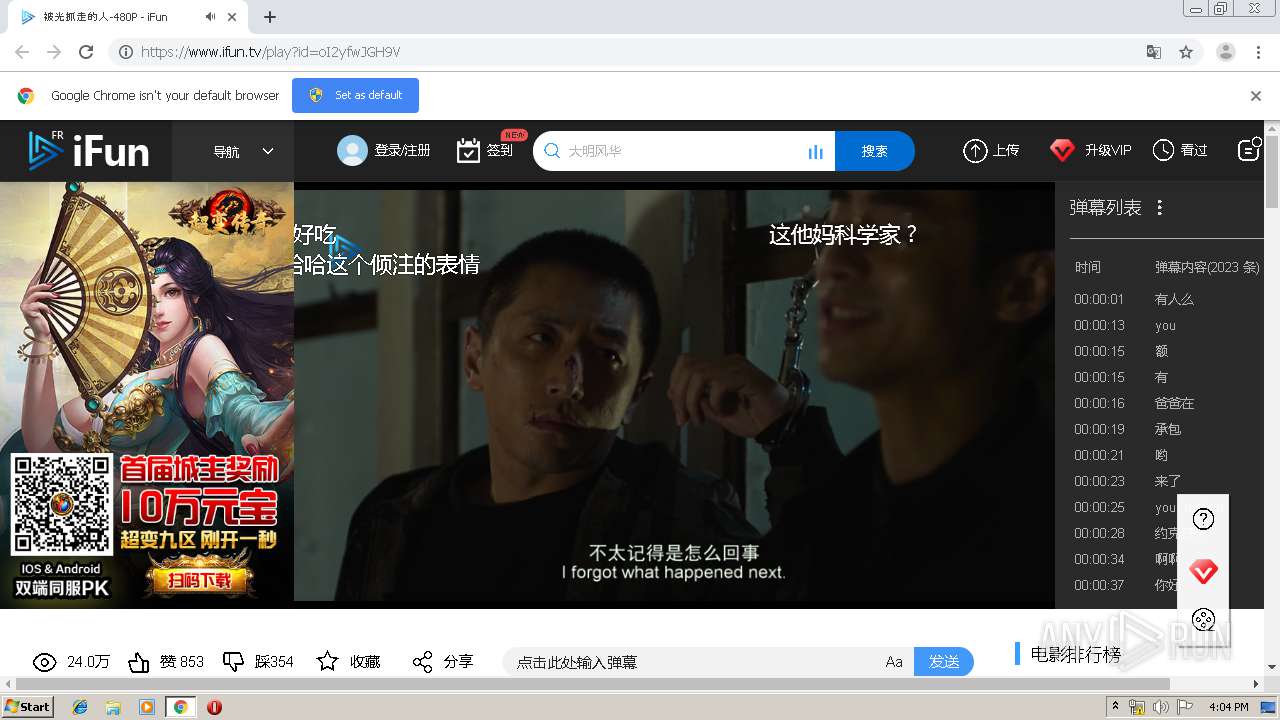Click the thumbs-up 赞 icon

point(139,662)
